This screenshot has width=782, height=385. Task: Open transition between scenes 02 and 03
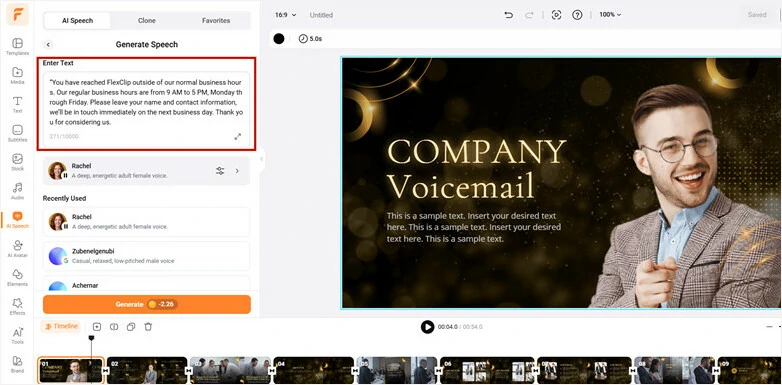point(189,371)
